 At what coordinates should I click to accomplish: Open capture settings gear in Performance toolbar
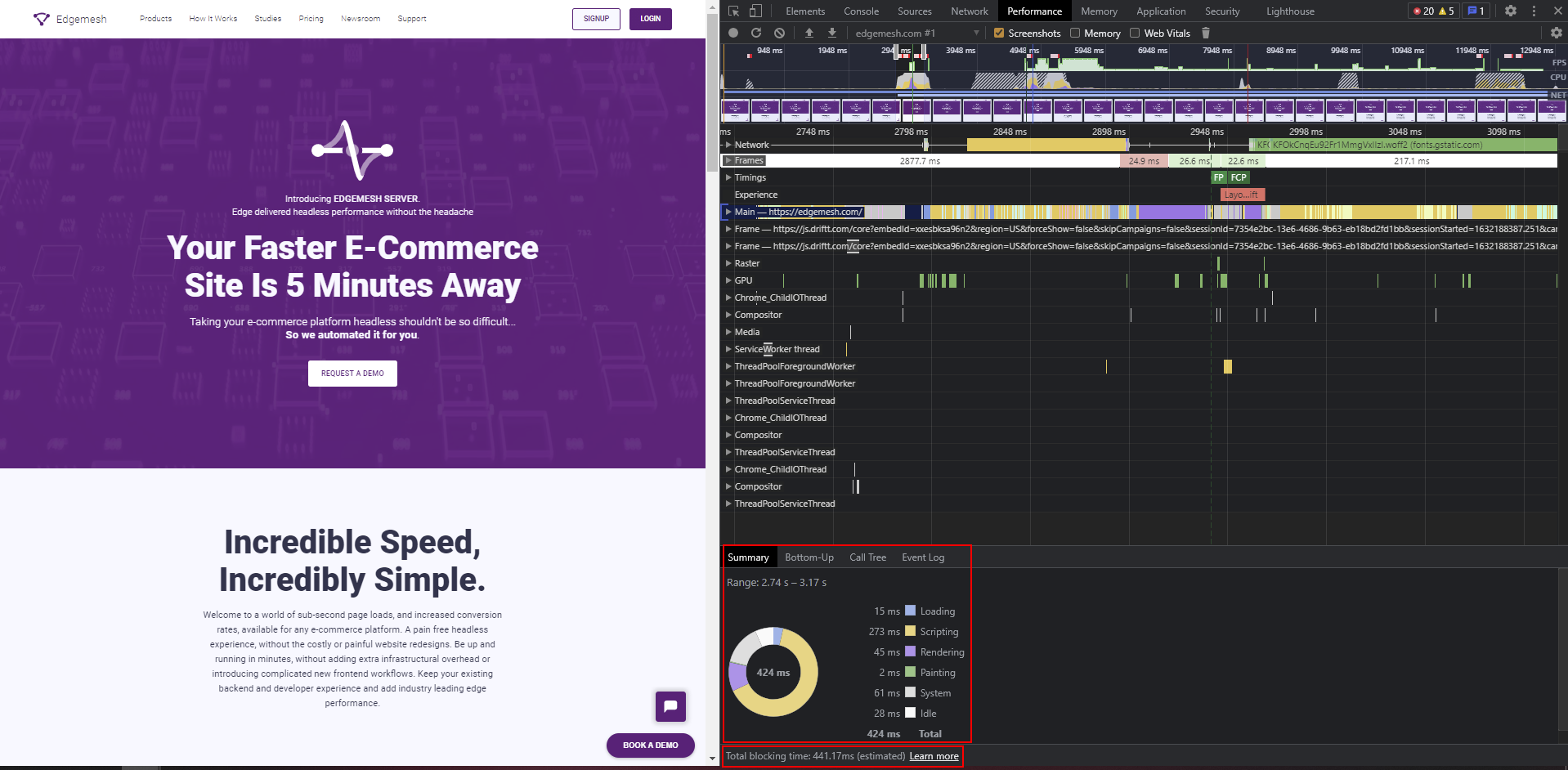(1557, 33)
